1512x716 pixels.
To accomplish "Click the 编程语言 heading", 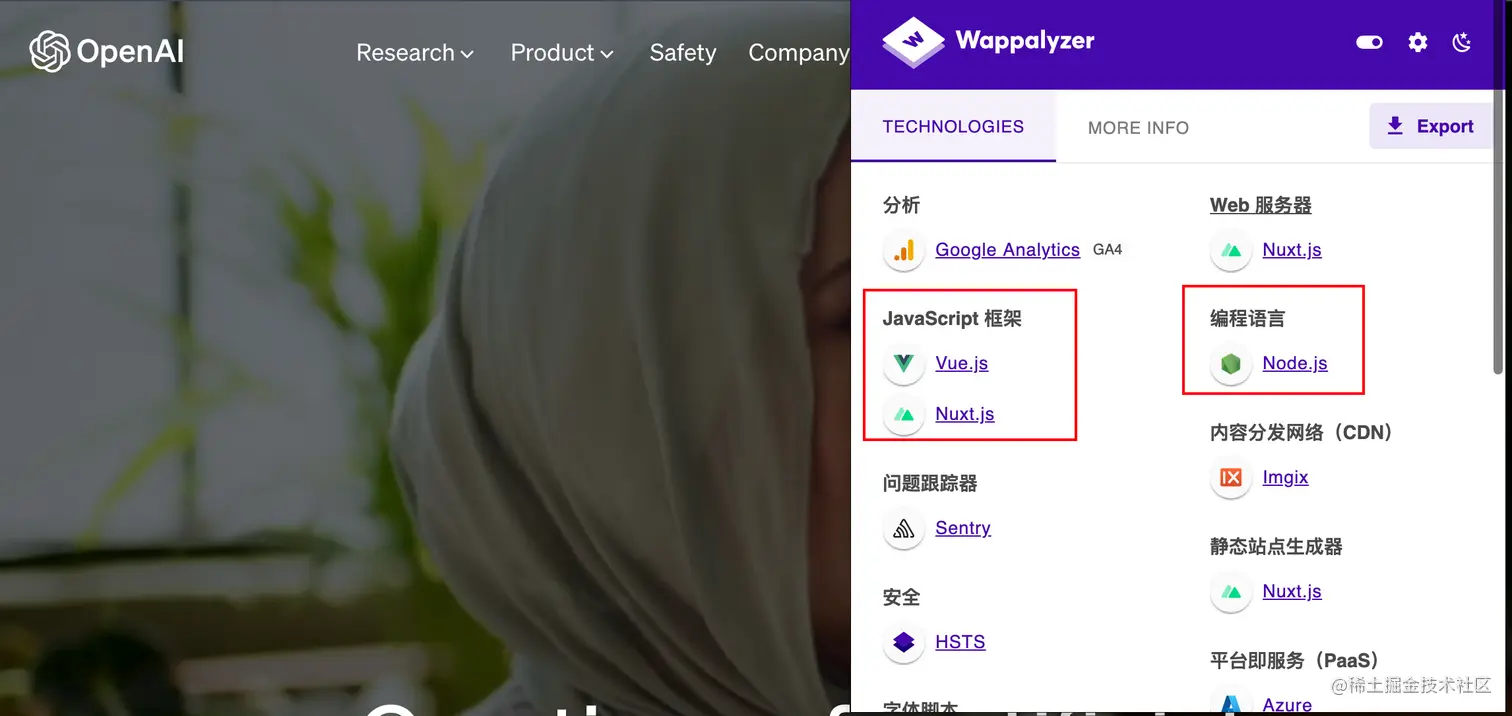I will [x=1247, y=319].
